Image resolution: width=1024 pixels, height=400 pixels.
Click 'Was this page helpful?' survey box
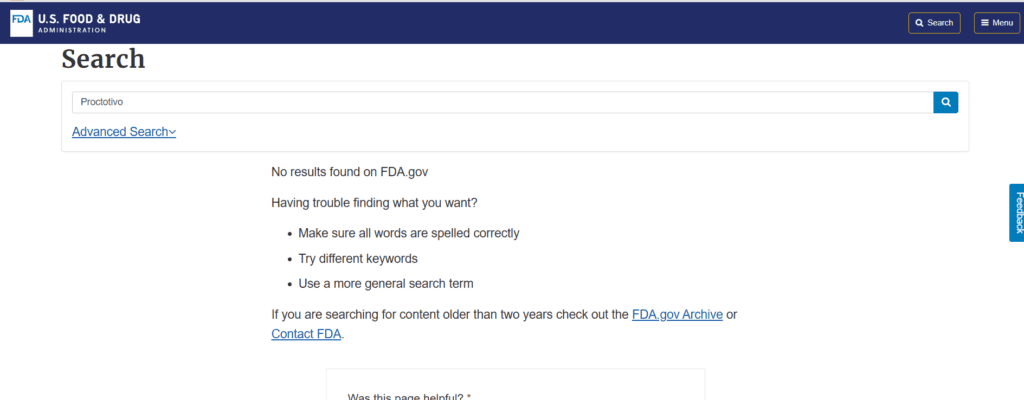coord(515,384)
